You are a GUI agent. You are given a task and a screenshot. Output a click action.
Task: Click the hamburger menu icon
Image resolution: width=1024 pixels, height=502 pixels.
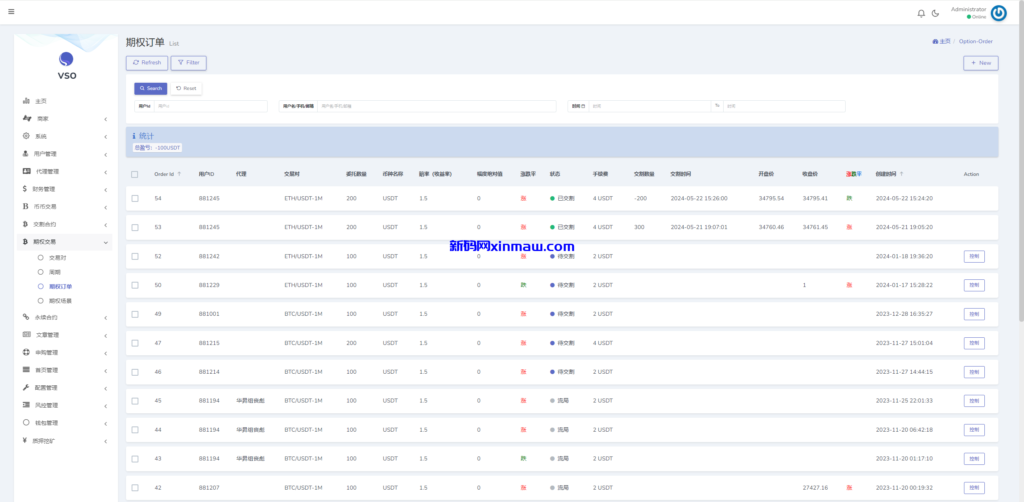tap(10, 12)
